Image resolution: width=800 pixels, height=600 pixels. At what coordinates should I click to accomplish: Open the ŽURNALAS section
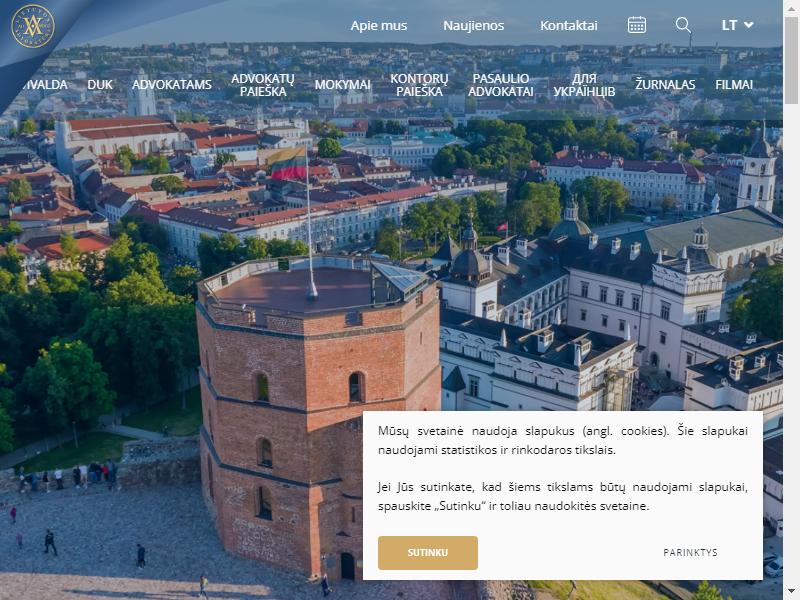[665, 85]
